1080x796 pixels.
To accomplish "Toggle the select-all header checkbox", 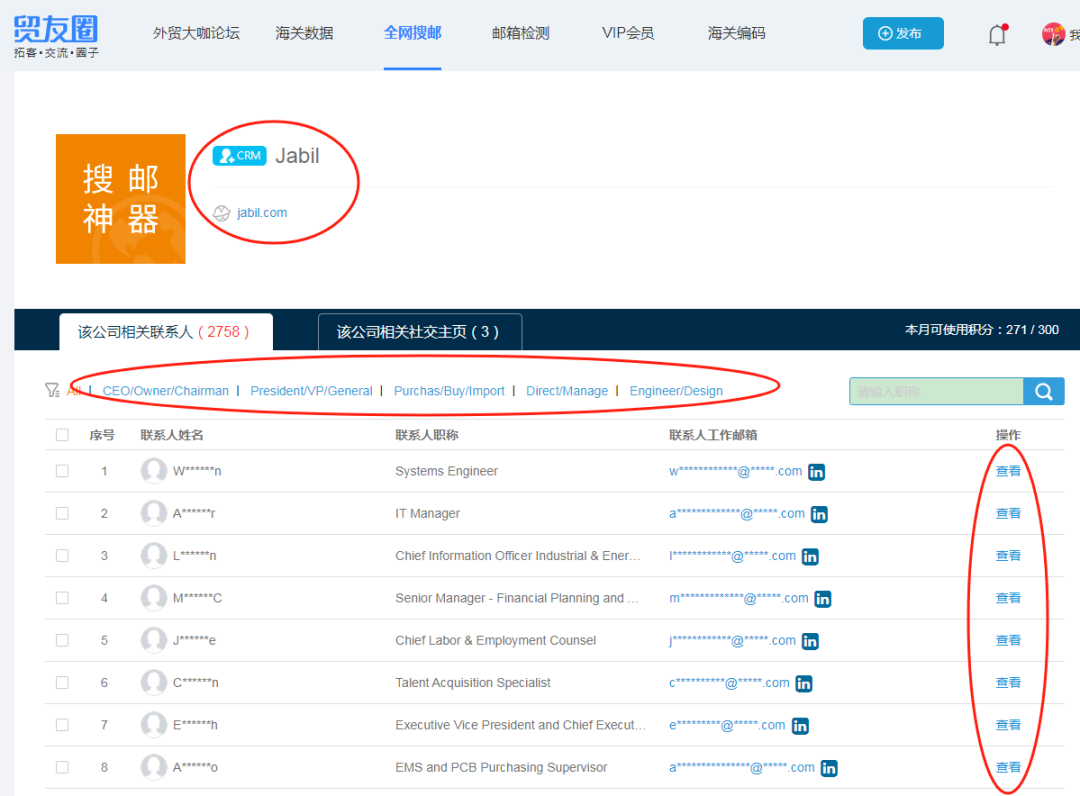I will (x=62, y=435).
